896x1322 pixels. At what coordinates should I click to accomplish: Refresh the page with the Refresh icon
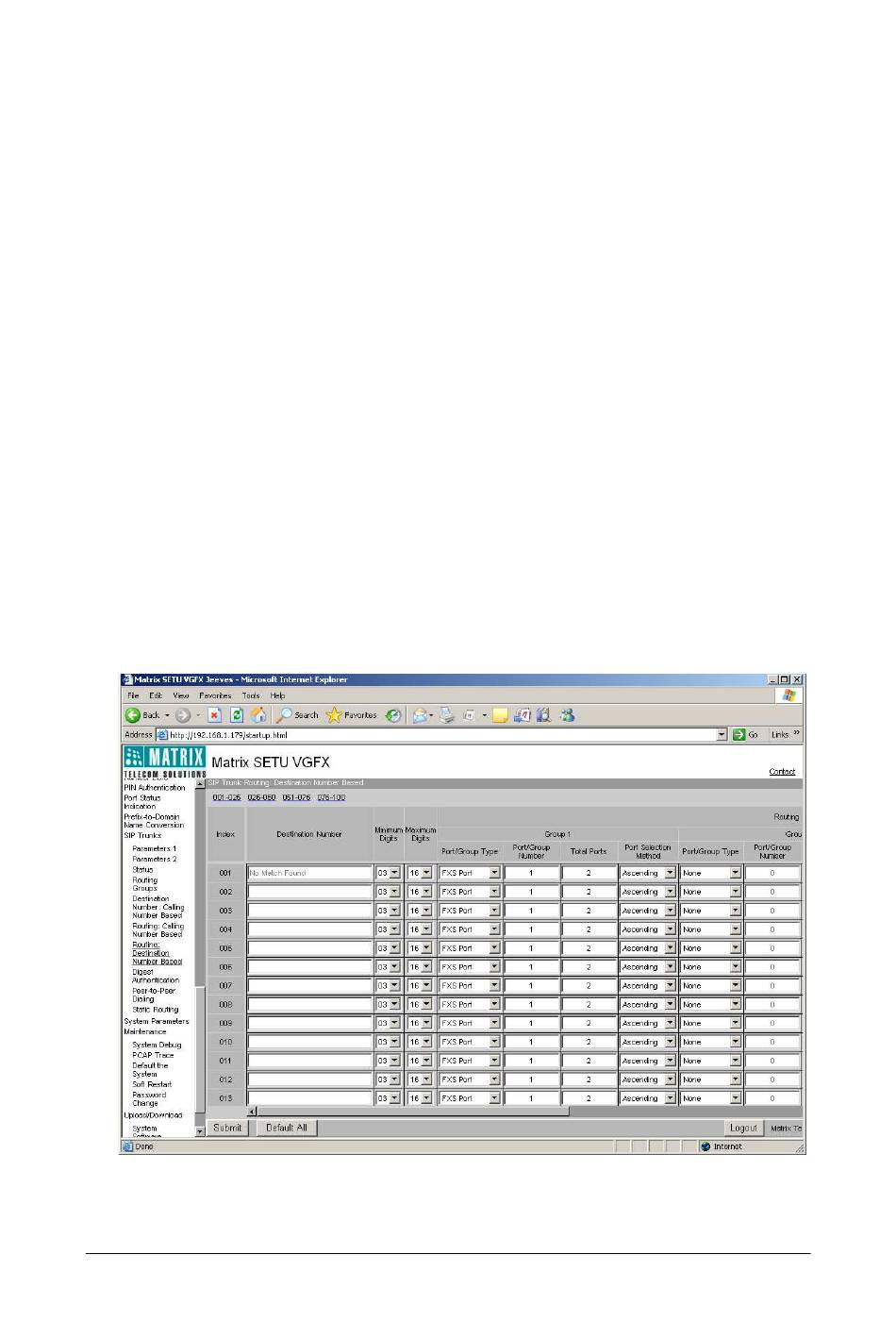(x=237, y=715)
